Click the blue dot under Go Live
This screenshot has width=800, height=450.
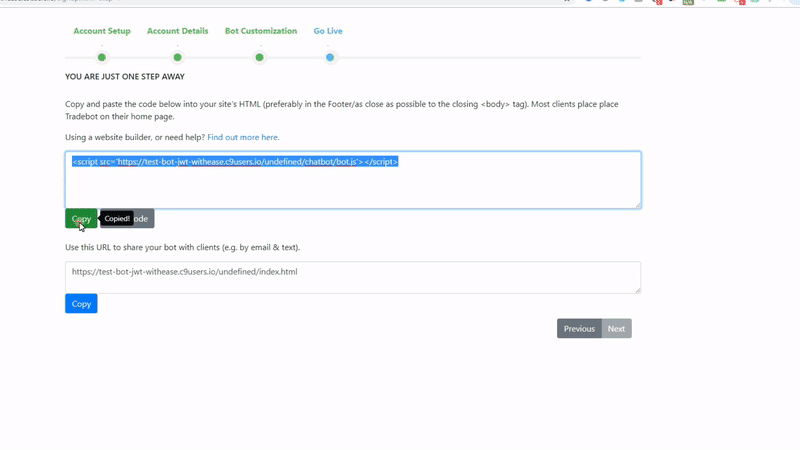pos(330,57)
